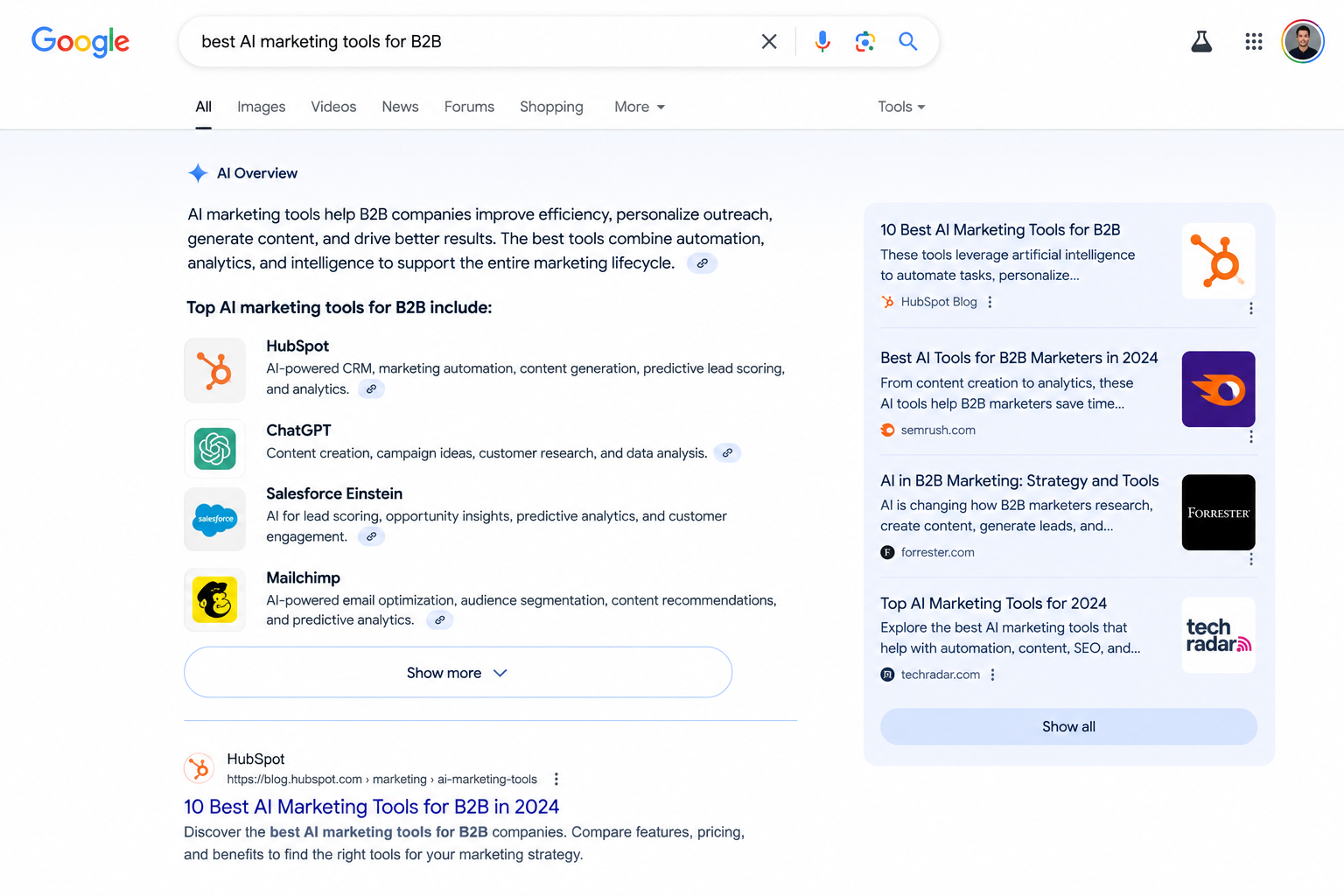Select the All results tab
The height and width of the screenshot is (896, 1344).
click(204, 107)
